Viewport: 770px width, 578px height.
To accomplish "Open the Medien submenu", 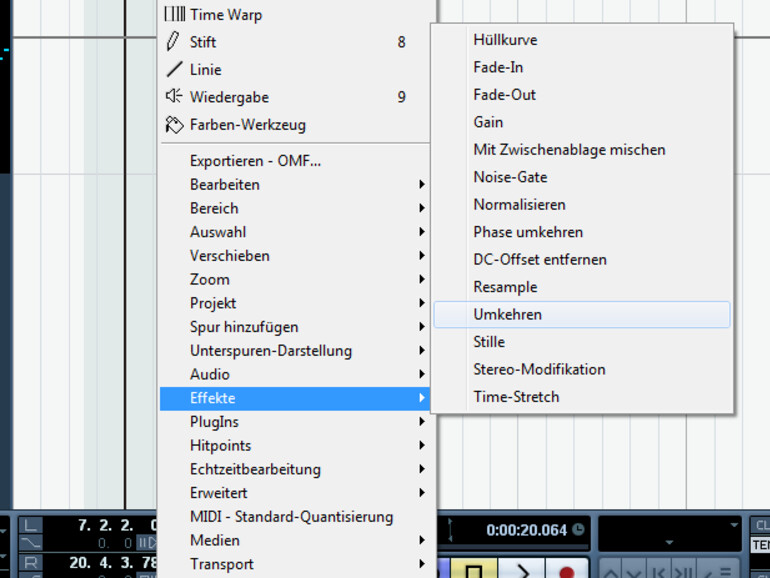I will click(295, 540).
